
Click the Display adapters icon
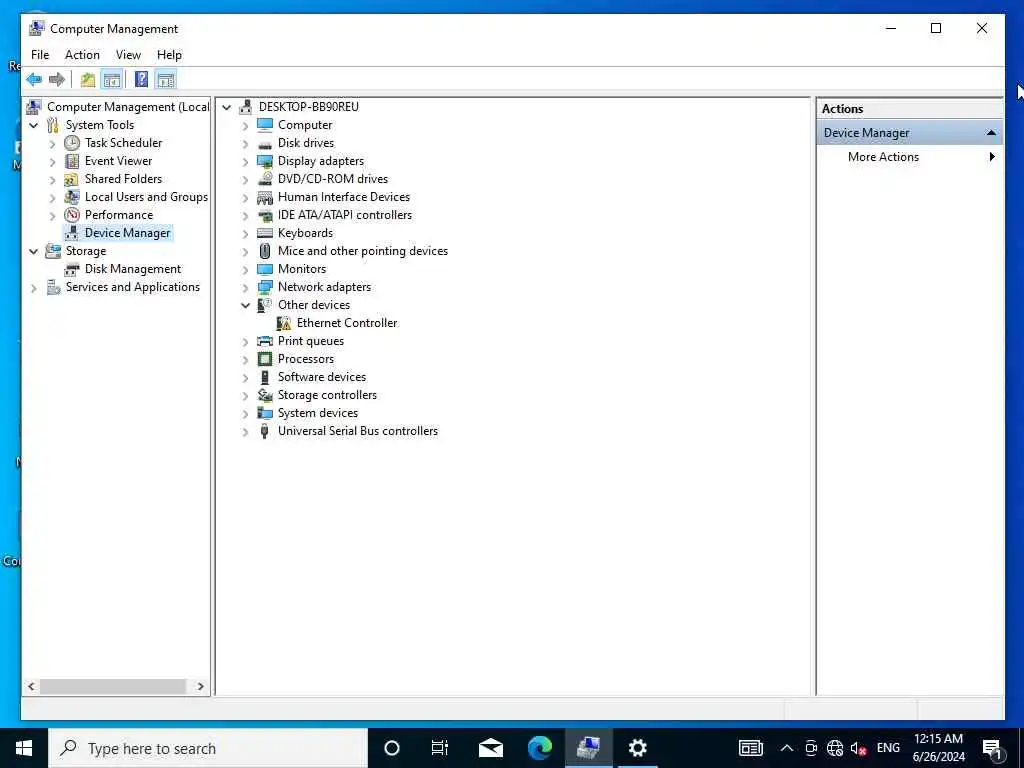coord(264,161)
